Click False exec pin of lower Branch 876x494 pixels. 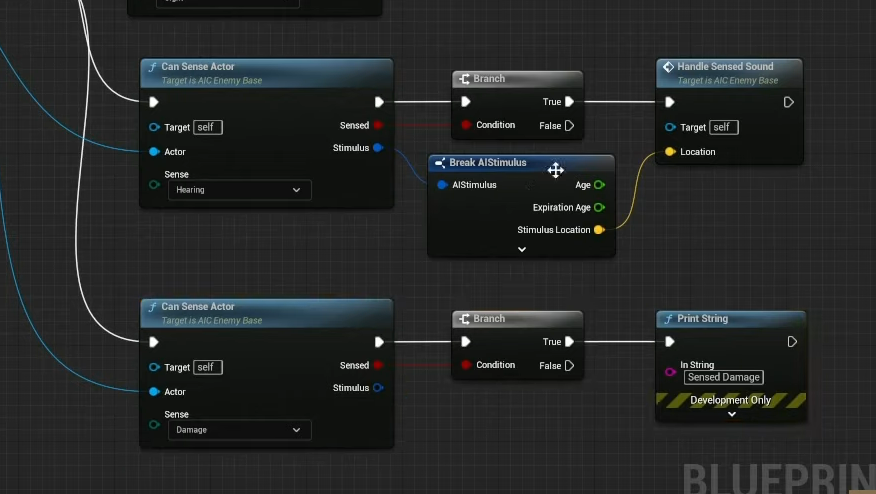569,366
